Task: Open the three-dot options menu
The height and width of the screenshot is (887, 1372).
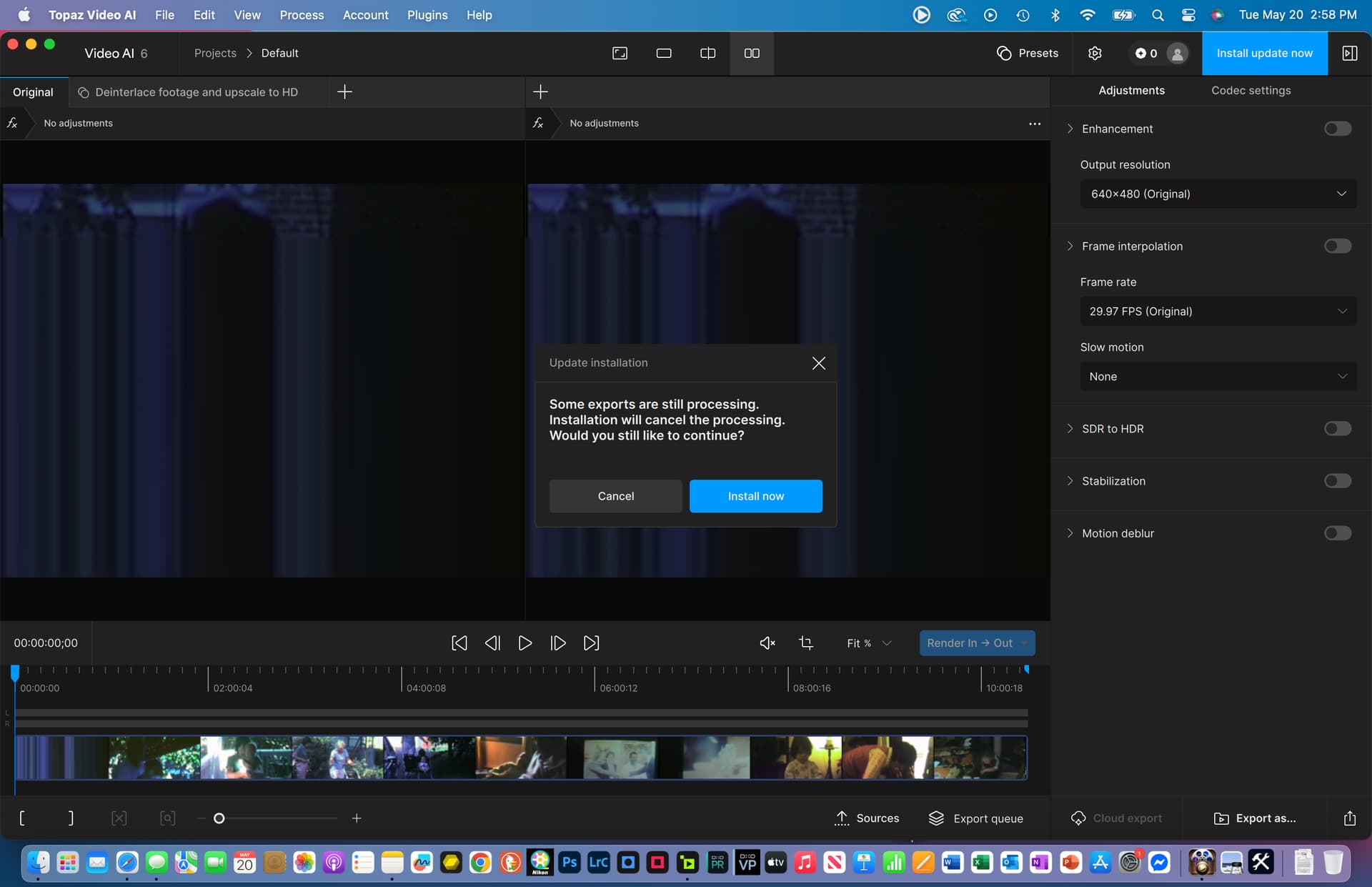Action: point(1034,123)
